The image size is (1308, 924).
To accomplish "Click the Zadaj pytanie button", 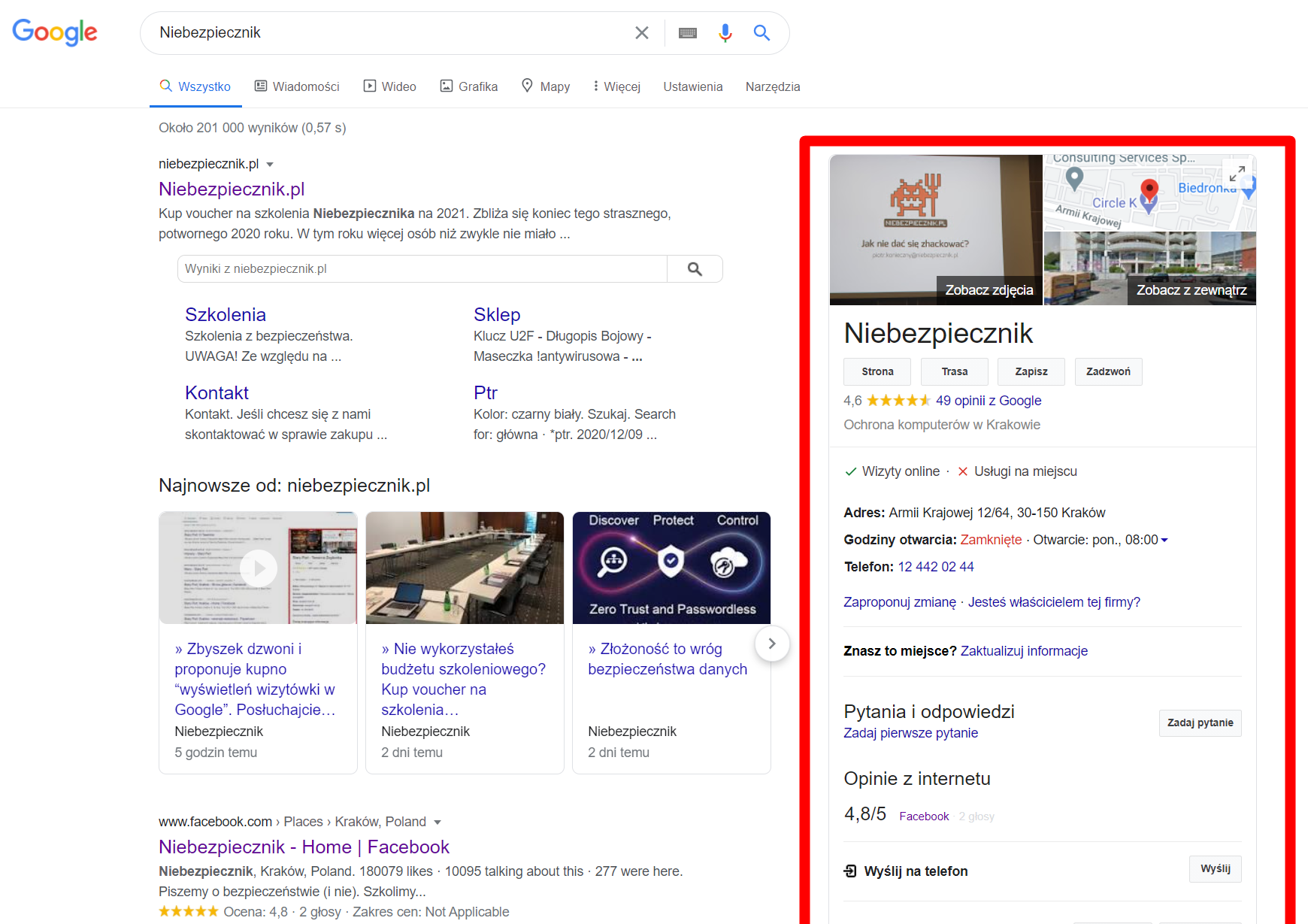I will (1200, 723).
